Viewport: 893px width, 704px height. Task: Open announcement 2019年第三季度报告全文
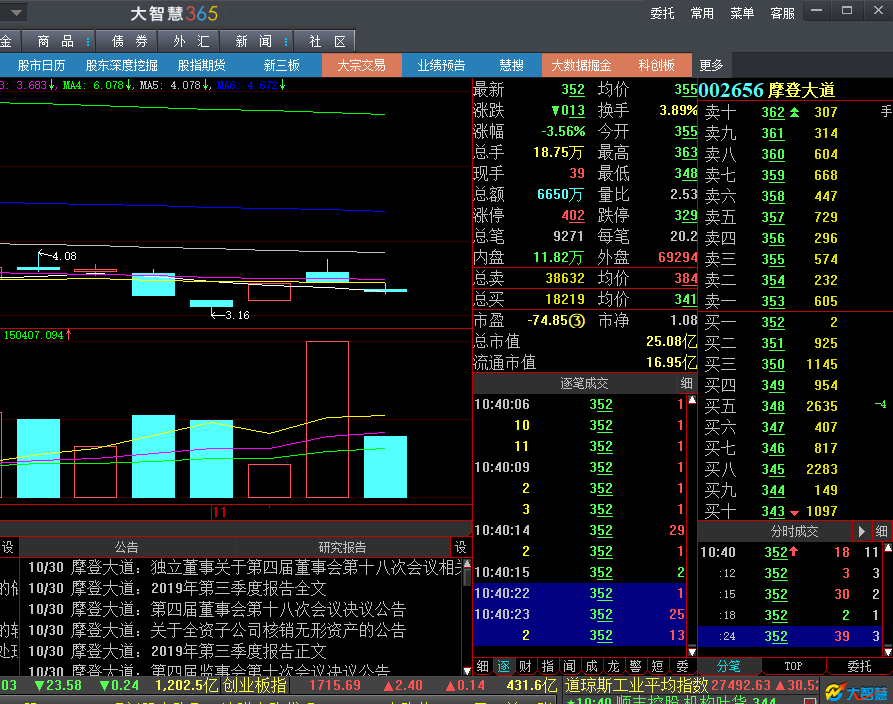pyautogui.click(x=177, y=588)
